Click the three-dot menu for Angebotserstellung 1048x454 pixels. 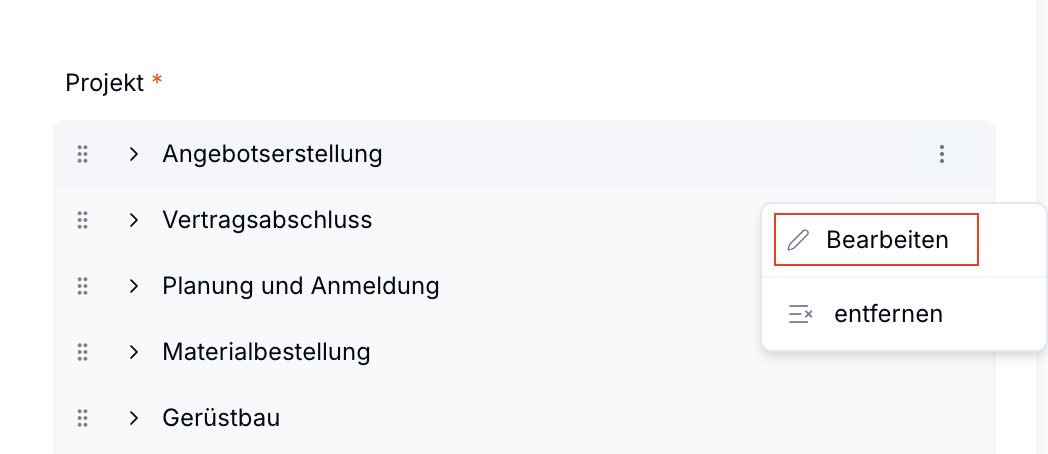click(x=941, y=154)
